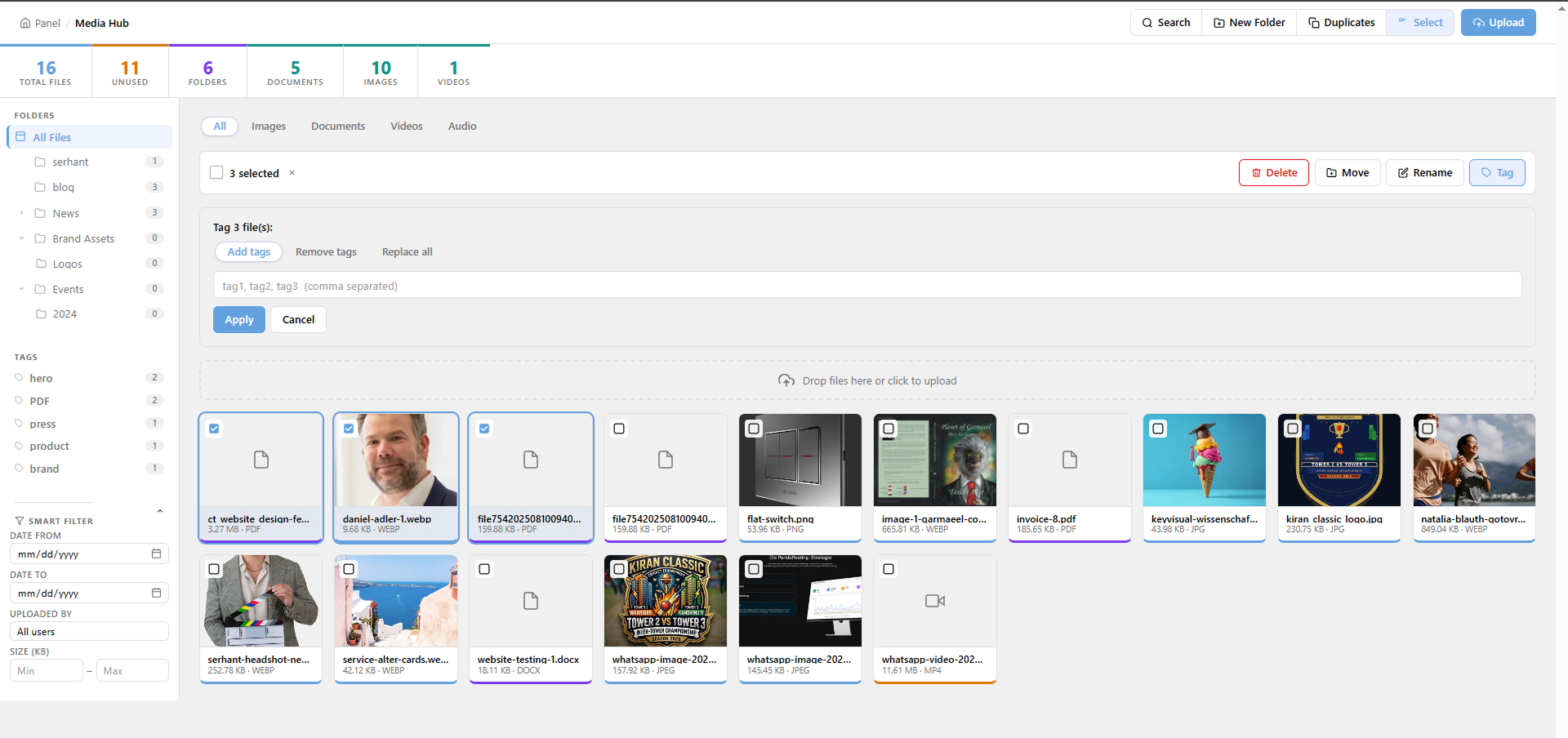Open the Date From calendar picker icon

(x=156, y=553)
